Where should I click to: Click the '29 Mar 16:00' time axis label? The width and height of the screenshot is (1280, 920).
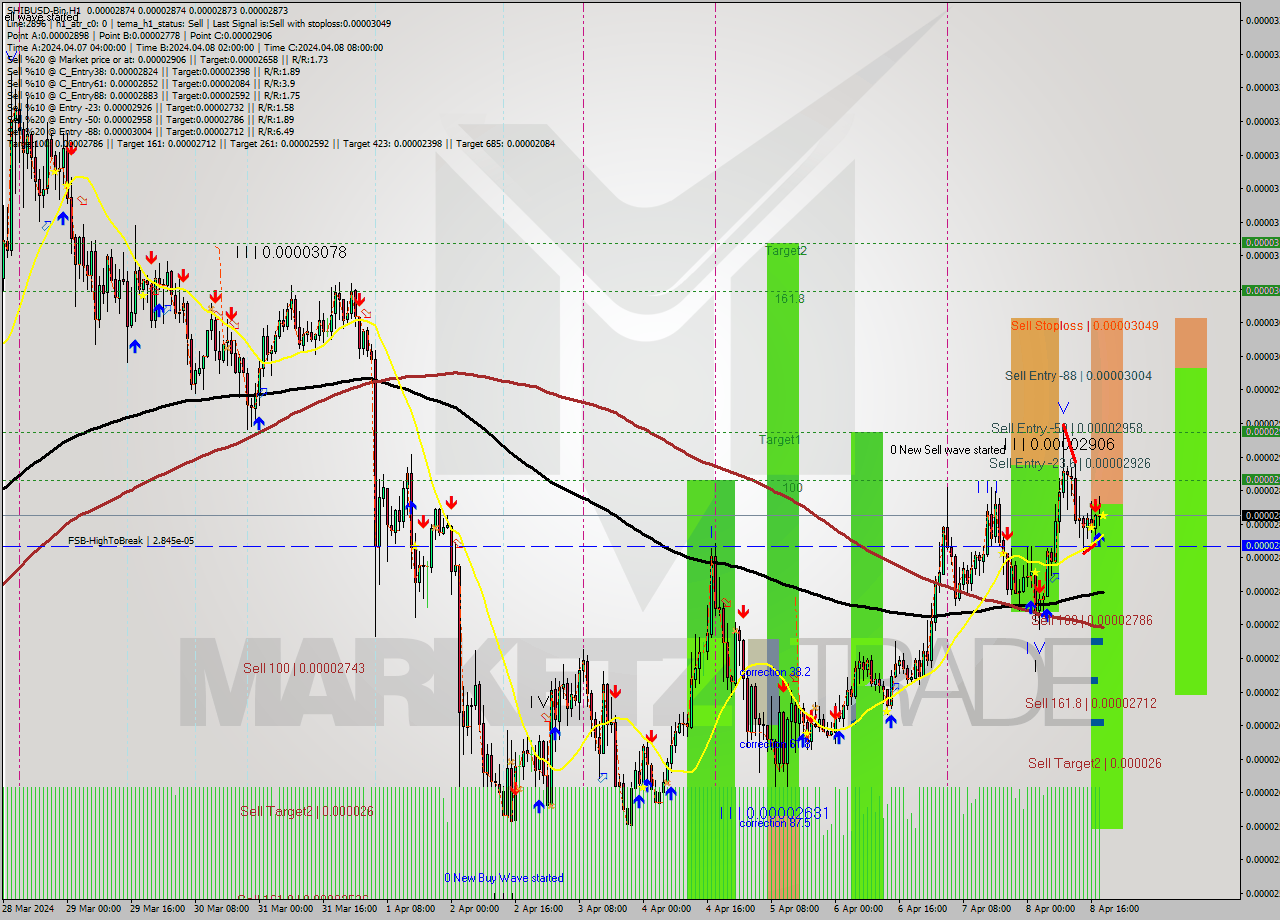pos(157,909)
